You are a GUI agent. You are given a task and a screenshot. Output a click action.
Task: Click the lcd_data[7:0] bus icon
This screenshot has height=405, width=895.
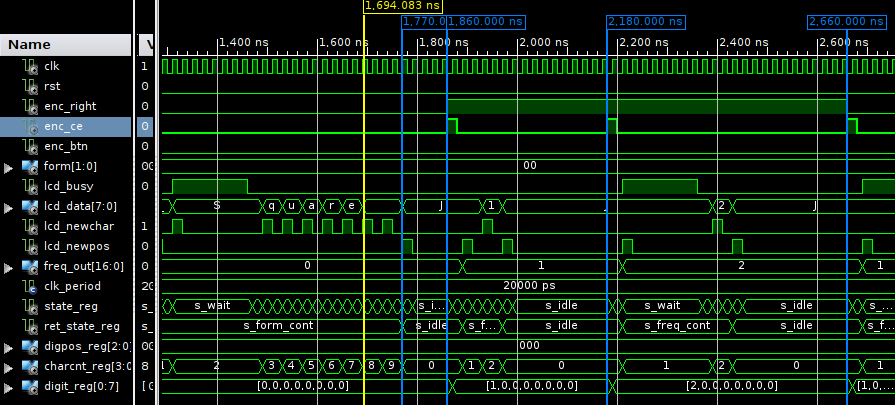[29, 206]
